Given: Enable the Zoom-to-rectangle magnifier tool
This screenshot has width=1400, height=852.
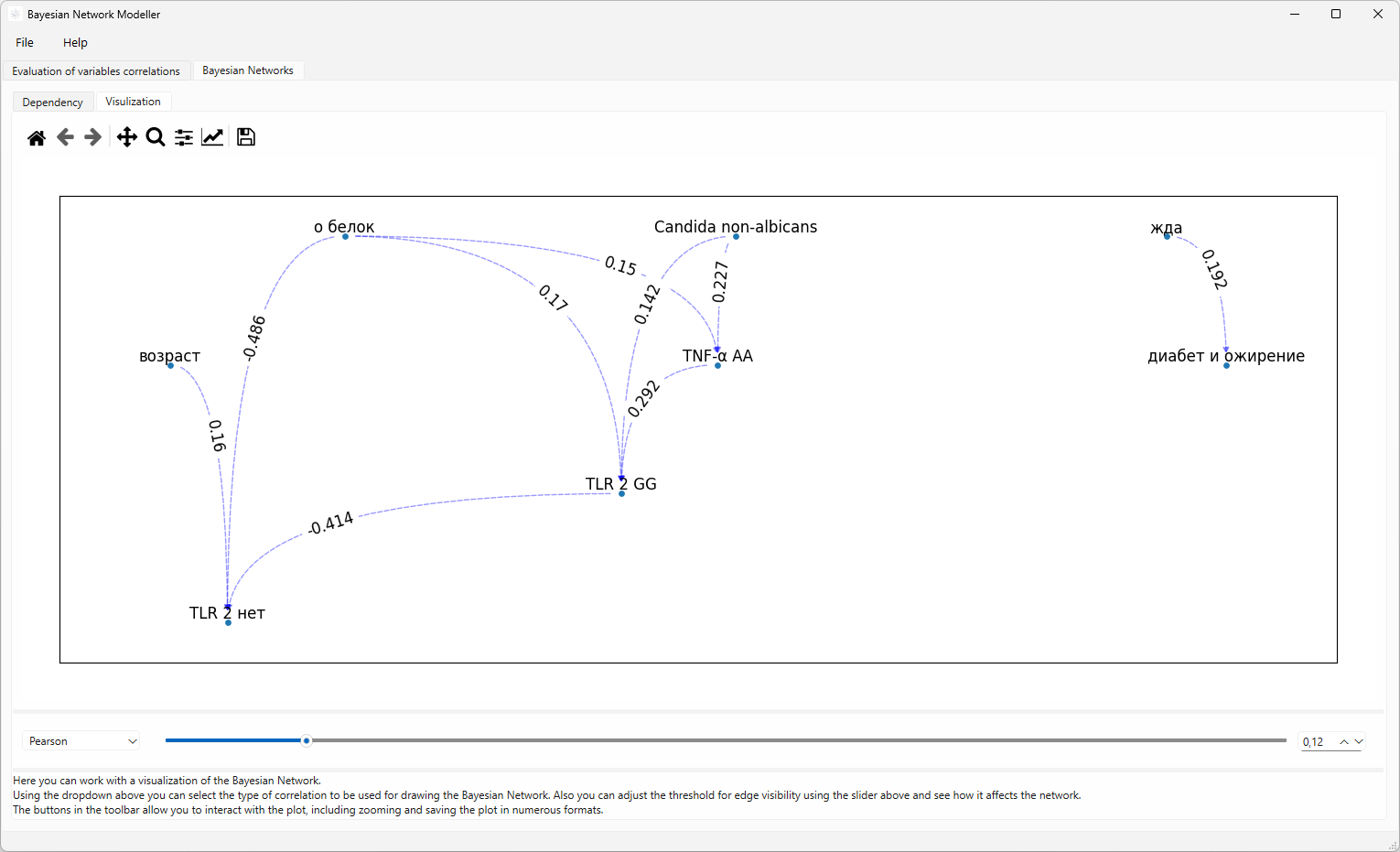Looking at the screenshot, I should 155,136.
